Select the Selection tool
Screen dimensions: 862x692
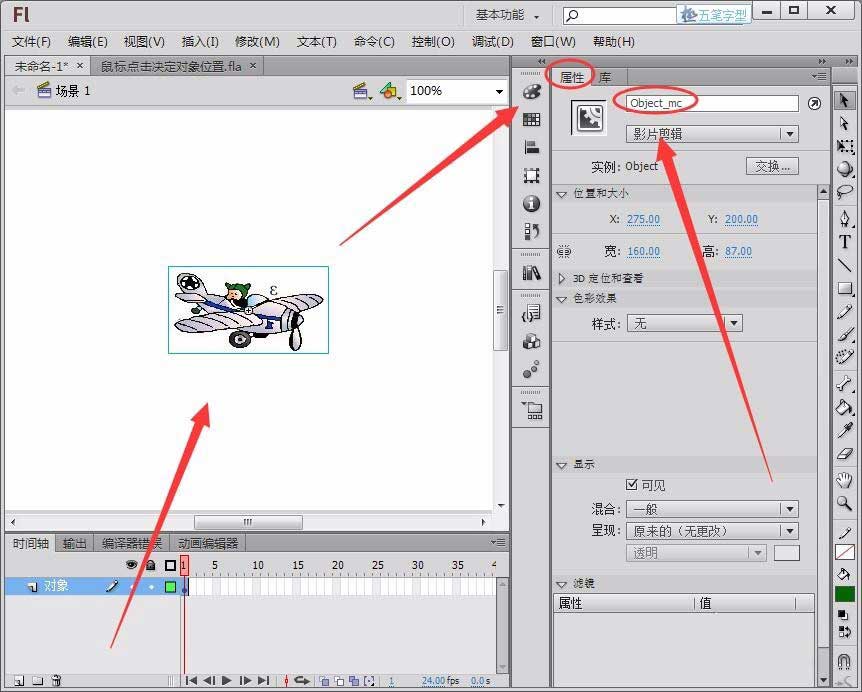(x=845, y=100)
